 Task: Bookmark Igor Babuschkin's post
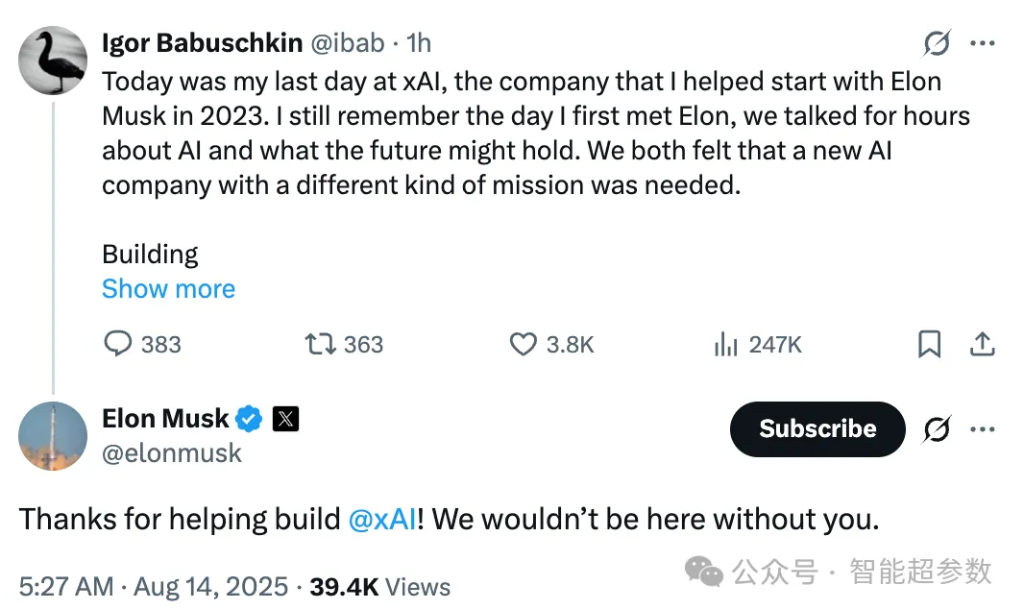click(929, 344)
